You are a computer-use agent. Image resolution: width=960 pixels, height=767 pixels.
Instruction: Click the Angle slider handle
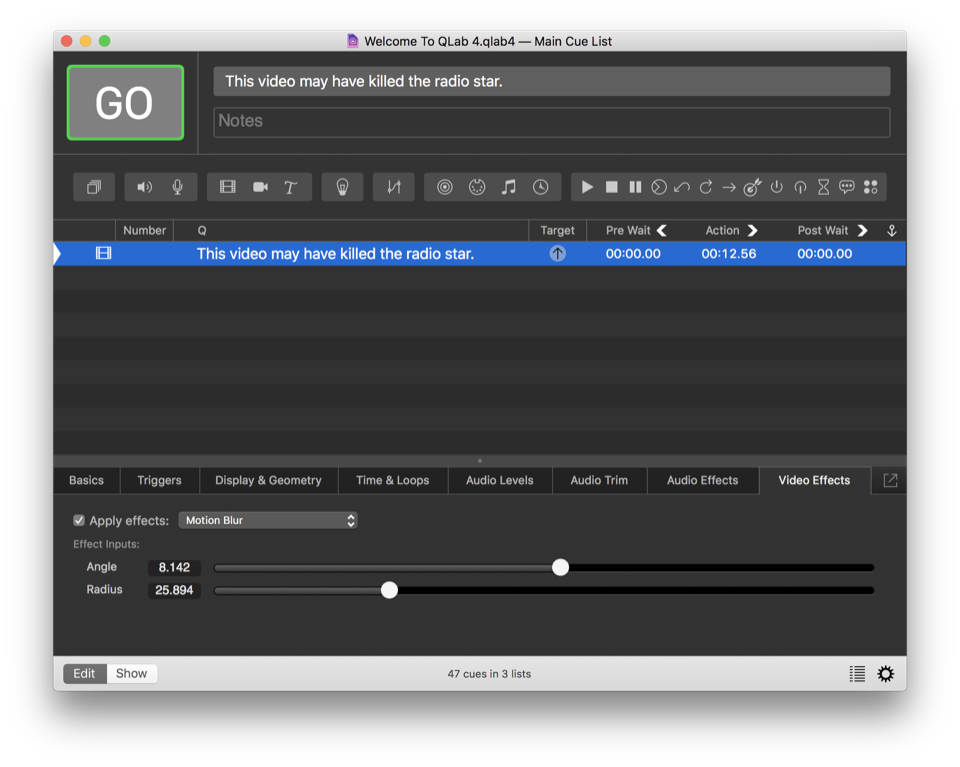pos(561,567)
